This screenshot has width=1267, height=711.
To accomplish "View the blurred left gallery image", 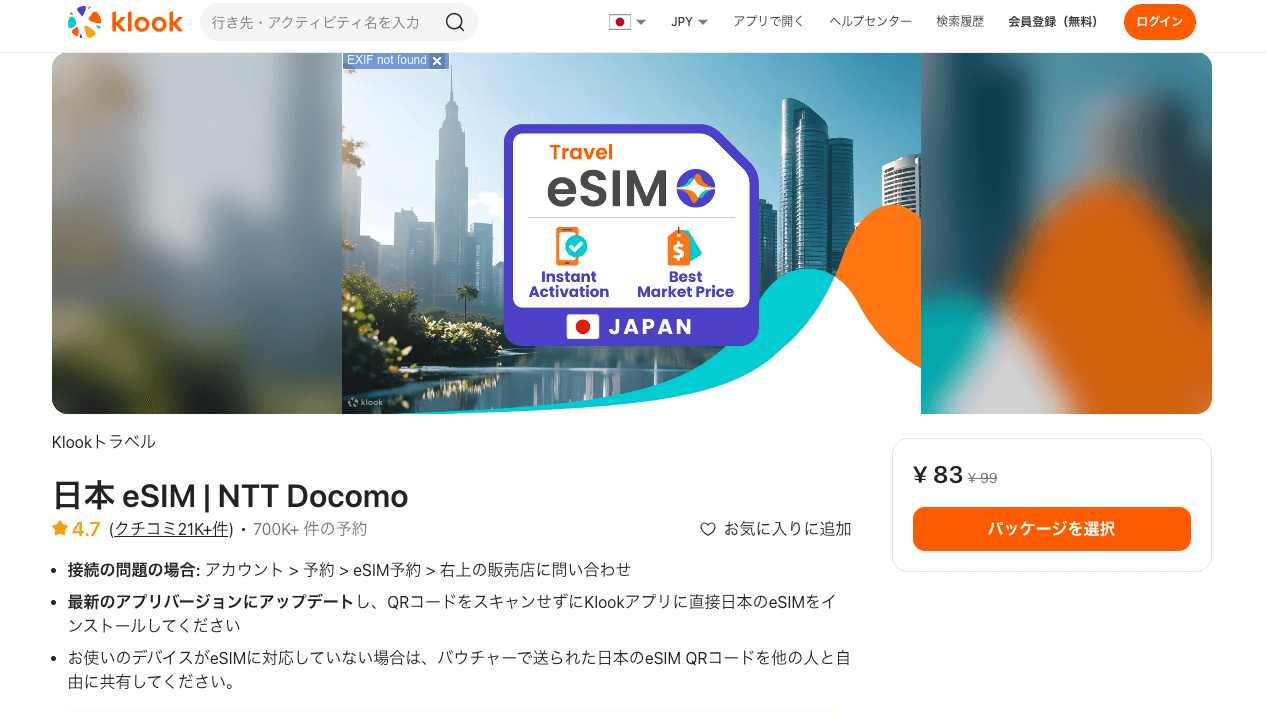I will 197,233.
